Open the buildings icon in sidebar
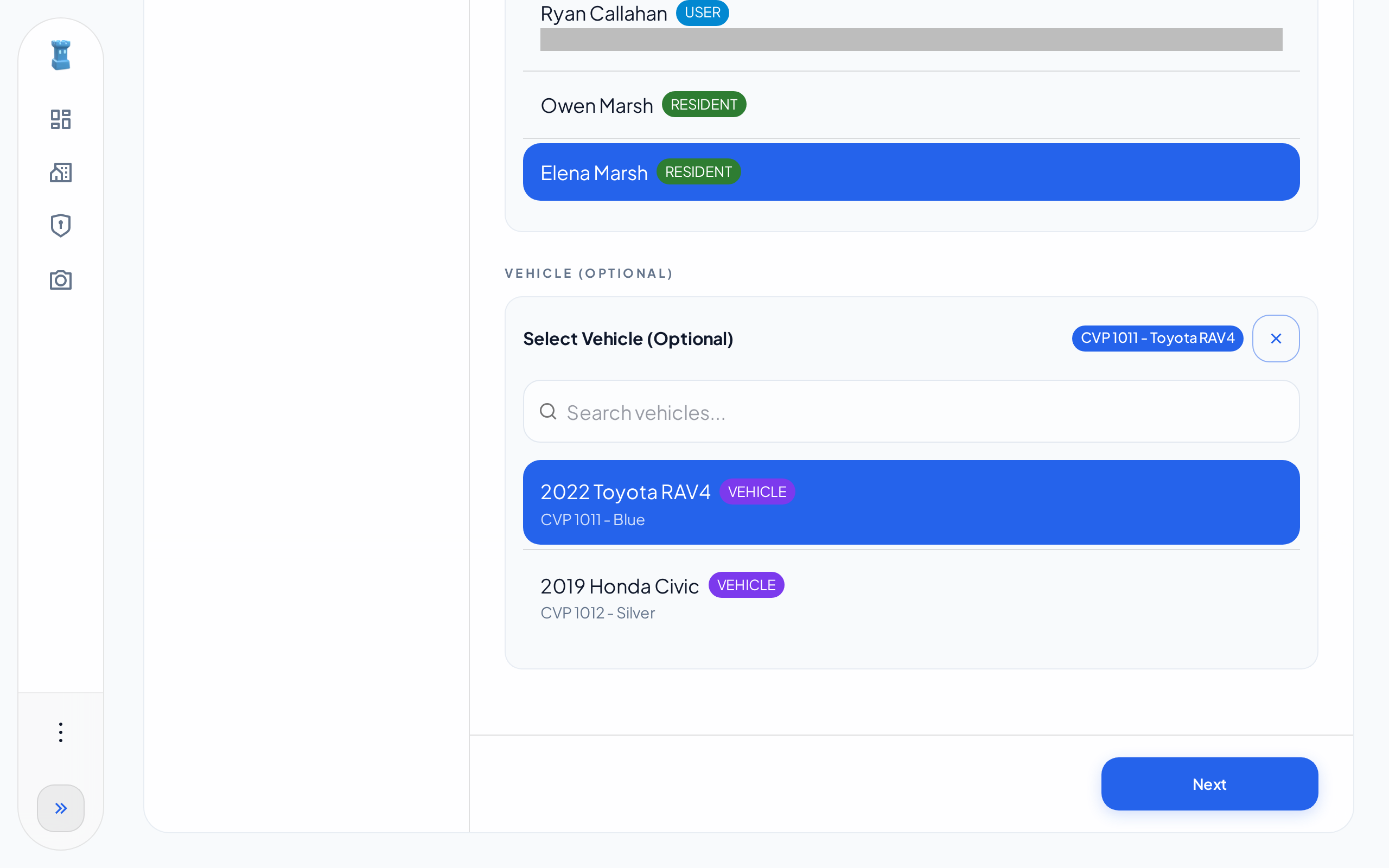1389x868 pixels. [61, 172]
